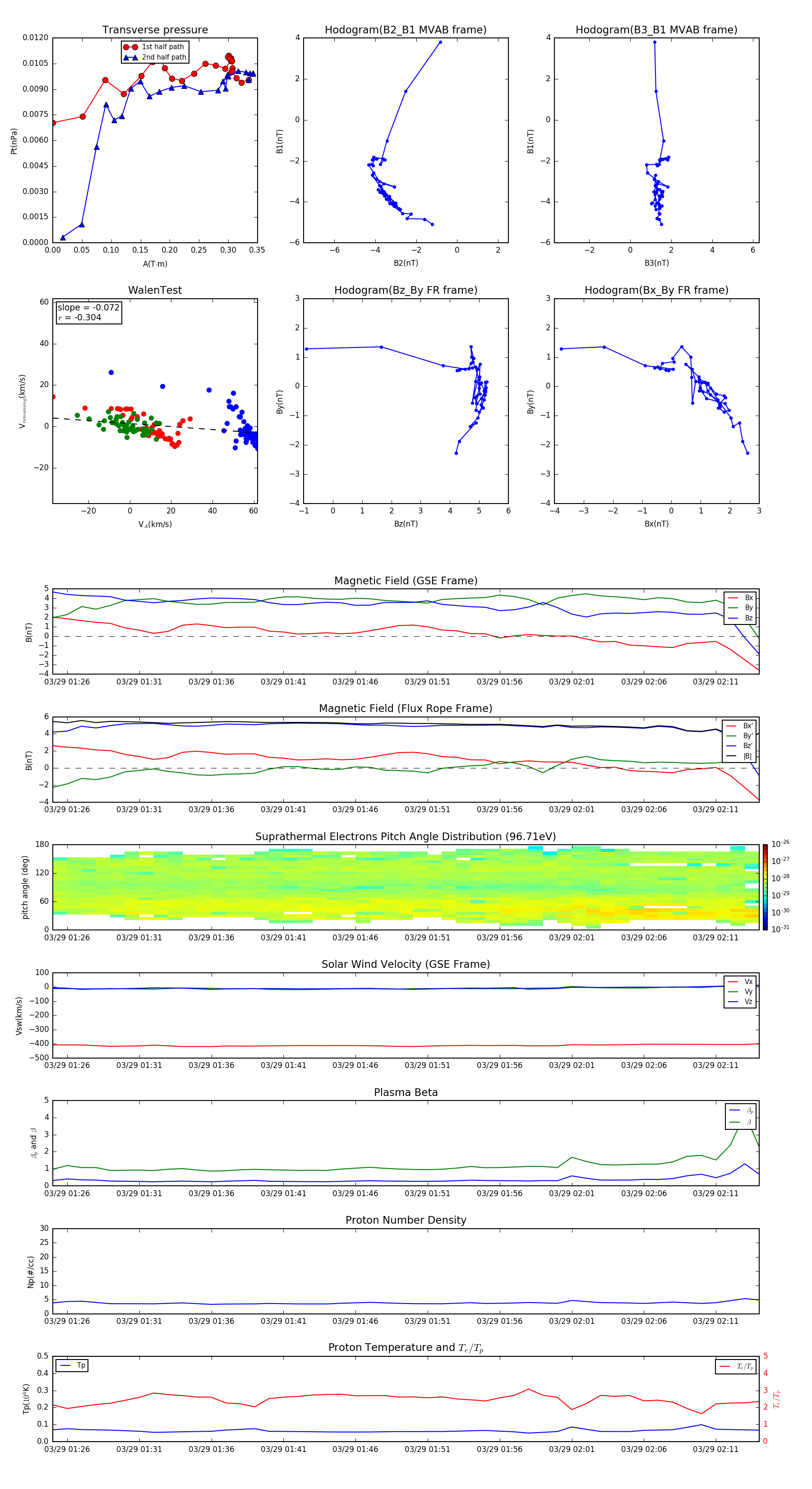Screen dimensions: 812x1489
Task: Click 'V_A(km/s)' x-axis label in WalenTest
Action: point(155,524)
